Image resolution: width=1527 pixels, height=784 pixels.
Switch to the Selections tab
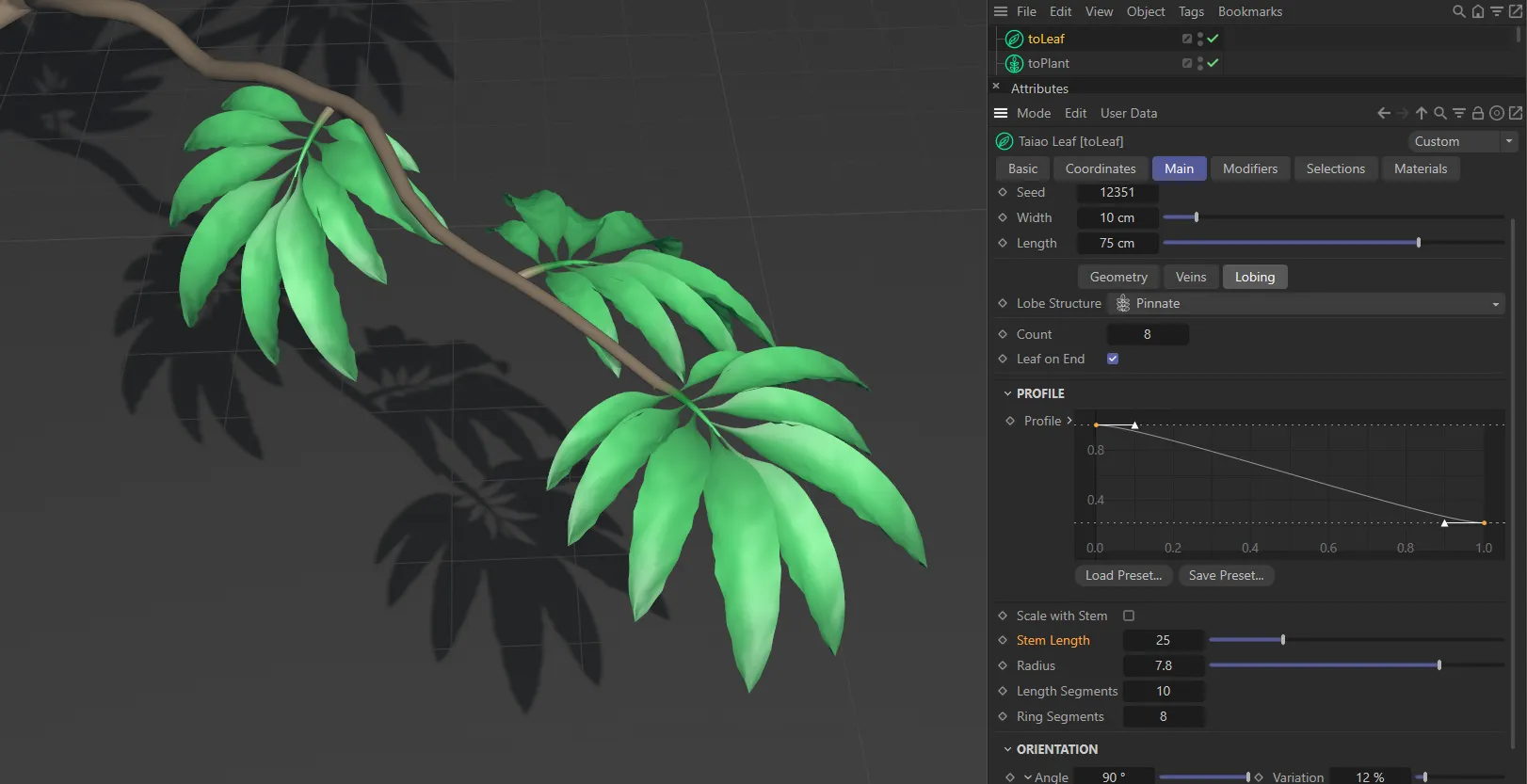(x=1335, y=168)
